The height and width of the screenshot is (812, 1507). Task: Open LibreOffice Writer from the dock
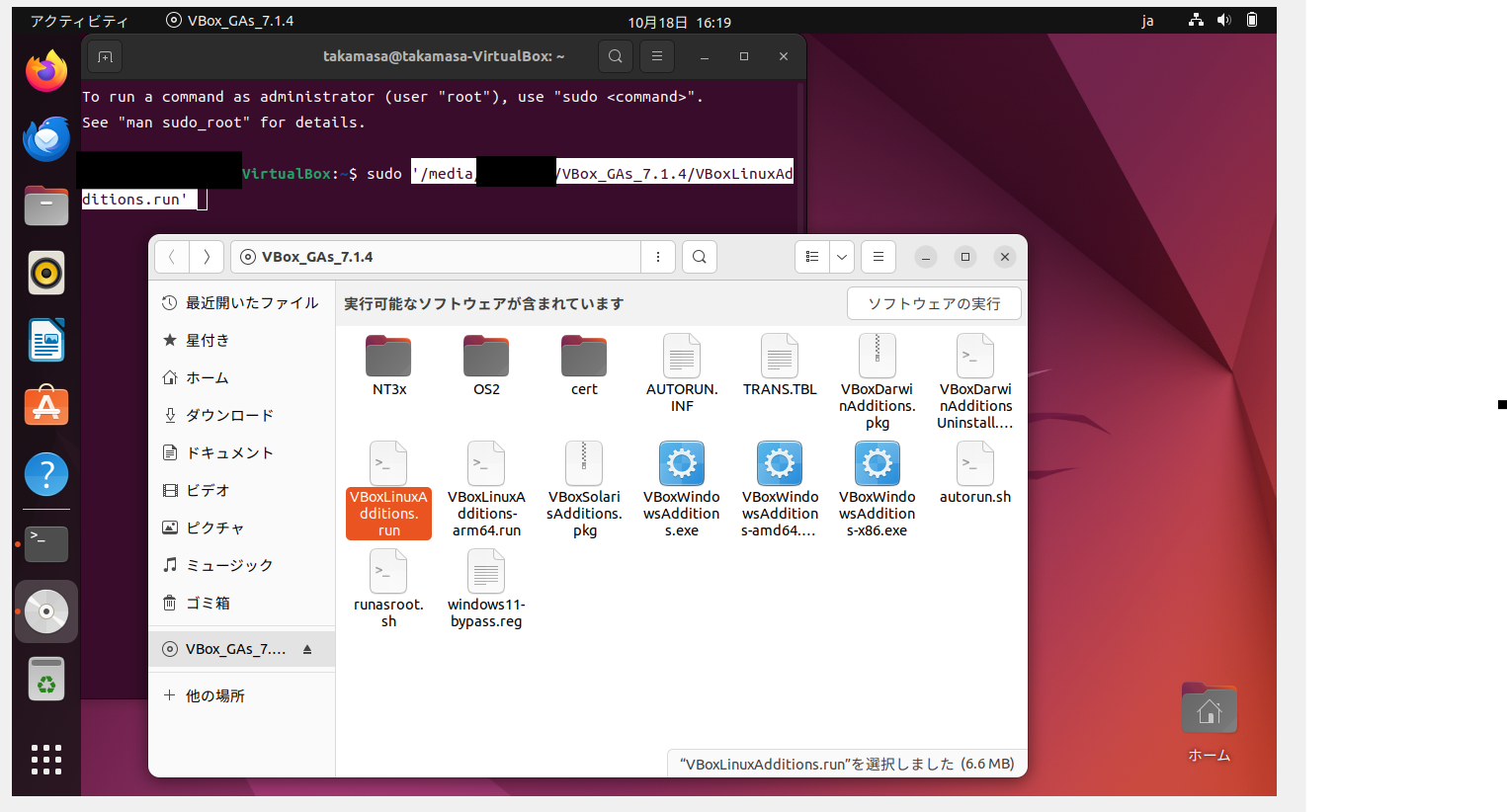click(x=46, y=340)
